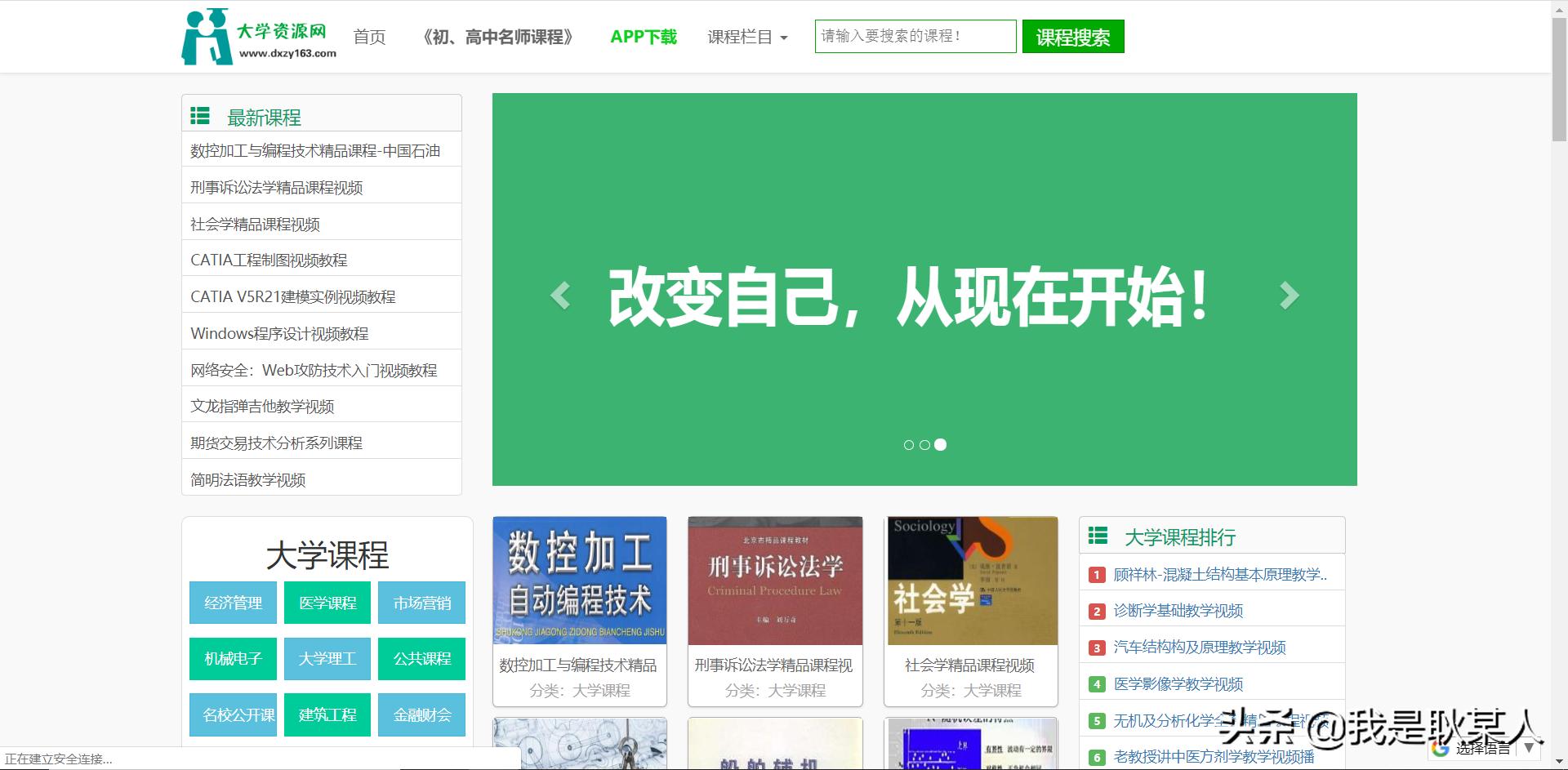This screenshot has width=1568, height=770.
Task: Click inside the course search input field
Action: (915, 36)
